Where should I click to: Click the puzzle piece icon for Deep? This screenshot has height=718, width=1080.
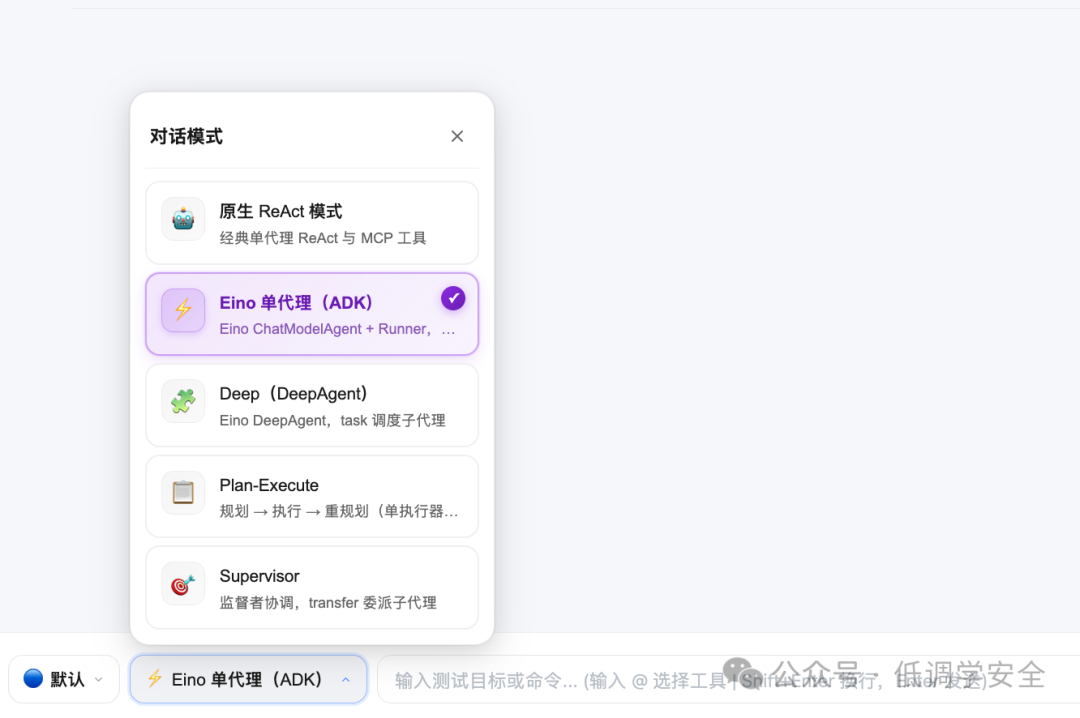pos(183,401)
